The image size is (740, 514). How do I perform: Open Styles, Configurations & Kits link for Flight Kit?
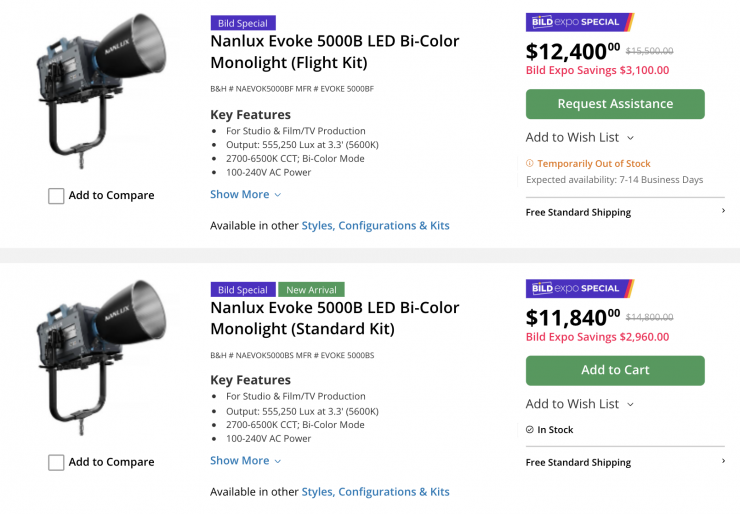(375, 226)
